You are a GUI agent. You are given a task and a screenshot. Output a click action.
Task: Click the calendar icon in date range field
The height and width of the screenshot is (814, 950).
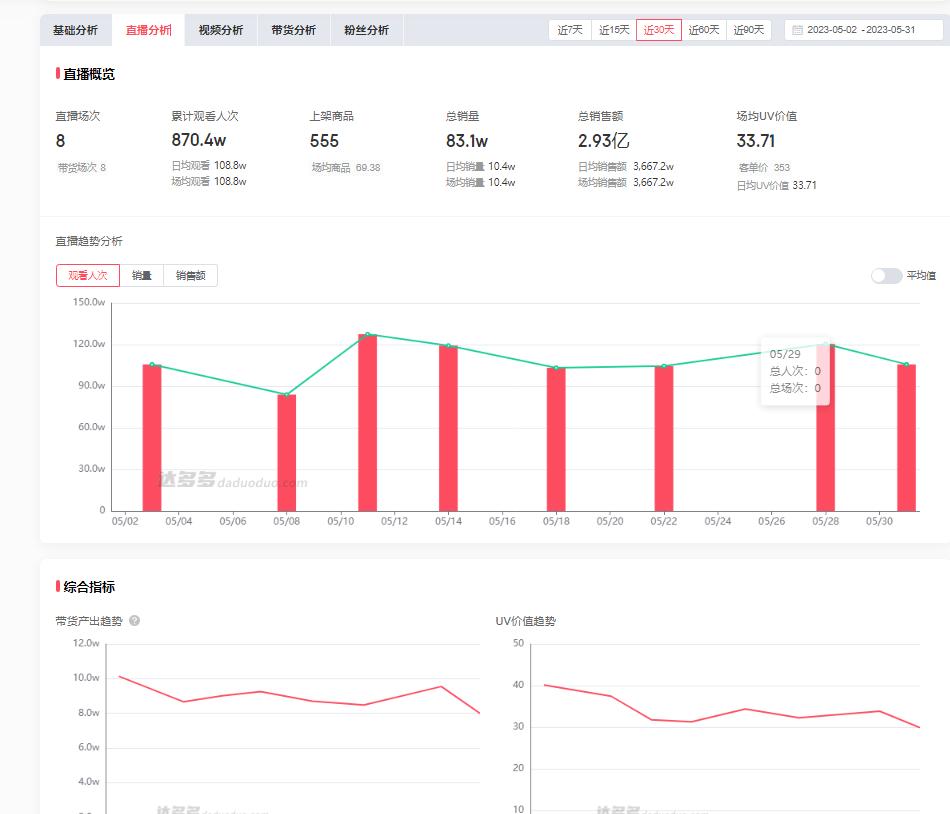coord(797,30)
